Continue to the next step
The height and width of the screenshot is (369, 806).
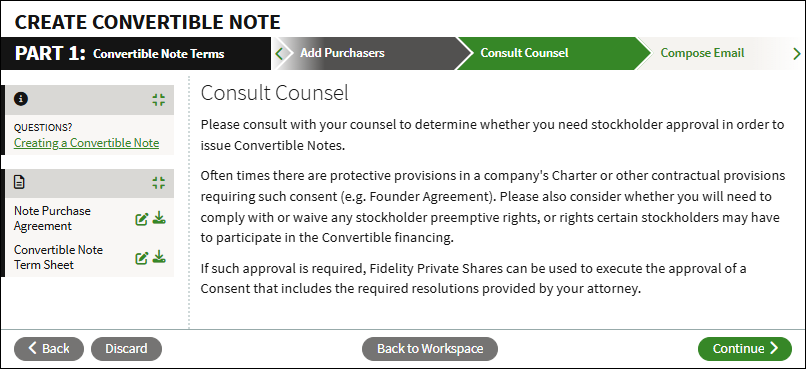(745, 348)
